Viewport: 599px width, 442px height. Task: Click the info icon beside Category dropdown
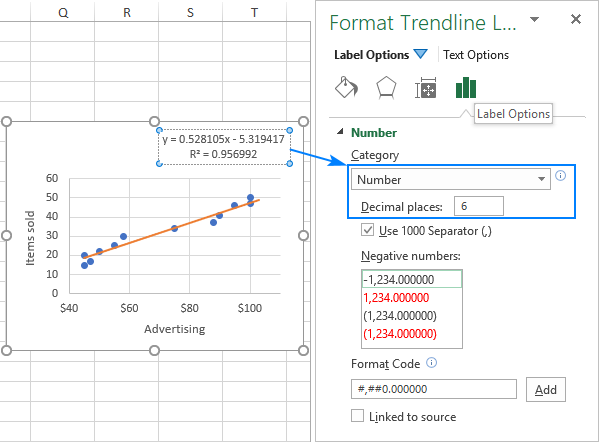point(560,176)
